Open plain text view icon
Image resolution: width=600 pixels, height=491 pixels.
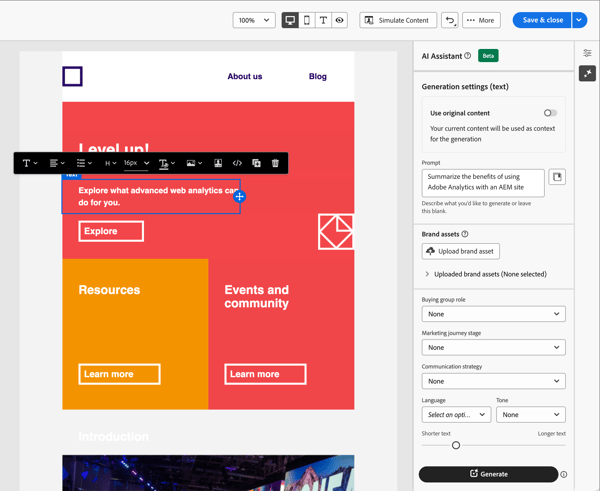(323, 20)
